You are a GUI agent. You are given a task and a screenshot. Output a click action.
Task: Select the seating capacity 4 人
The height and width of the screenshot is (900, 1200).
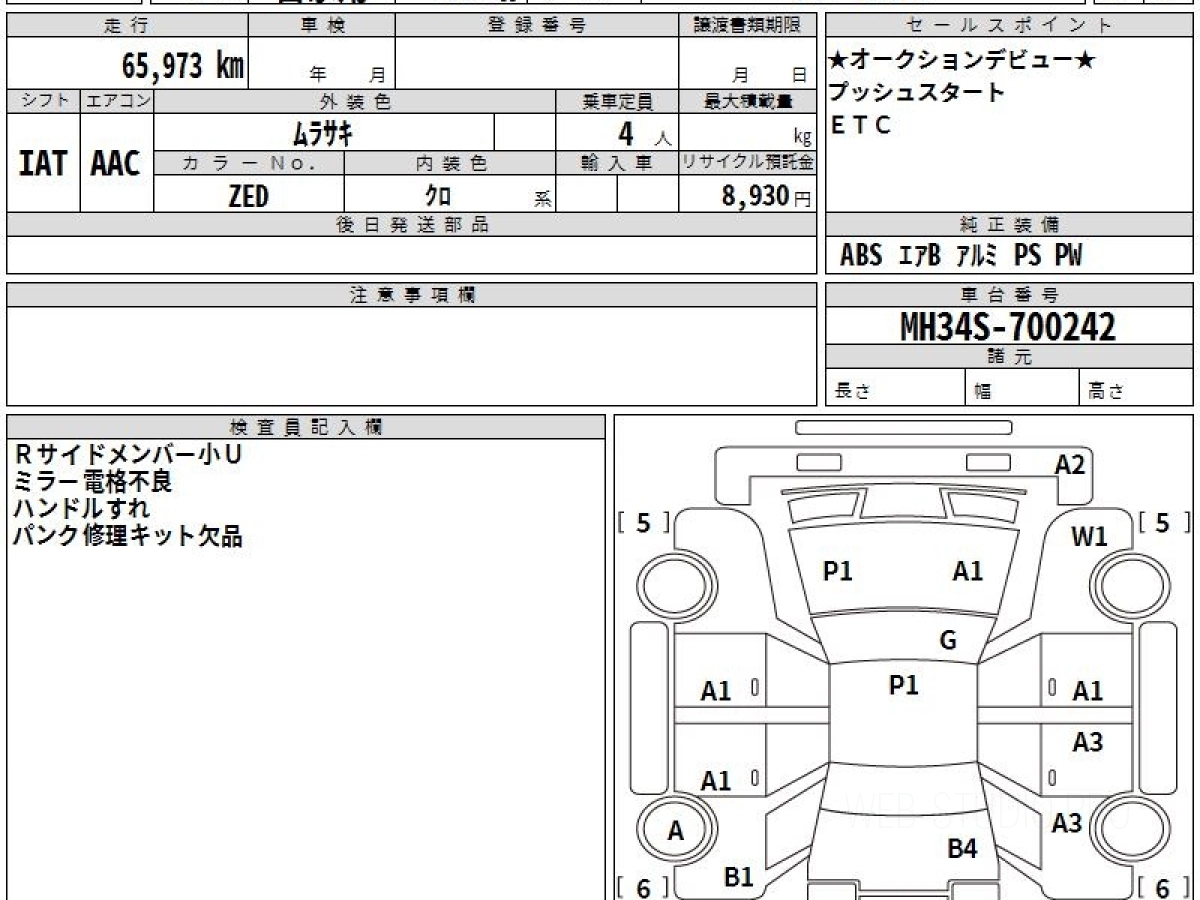point(644,133)
